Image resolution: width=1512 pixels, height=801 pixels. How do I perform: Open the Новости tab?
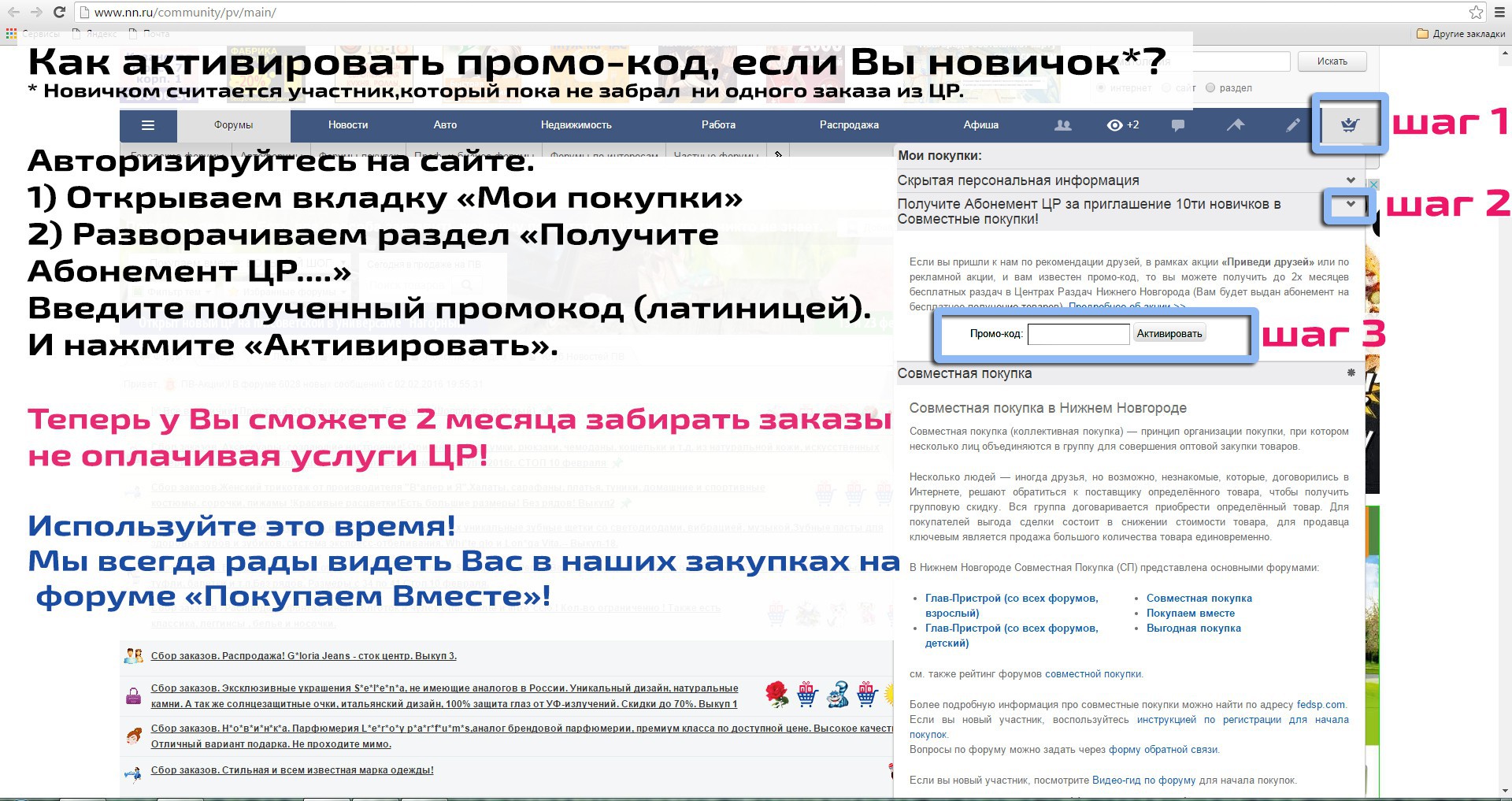[x=348, y=125]
